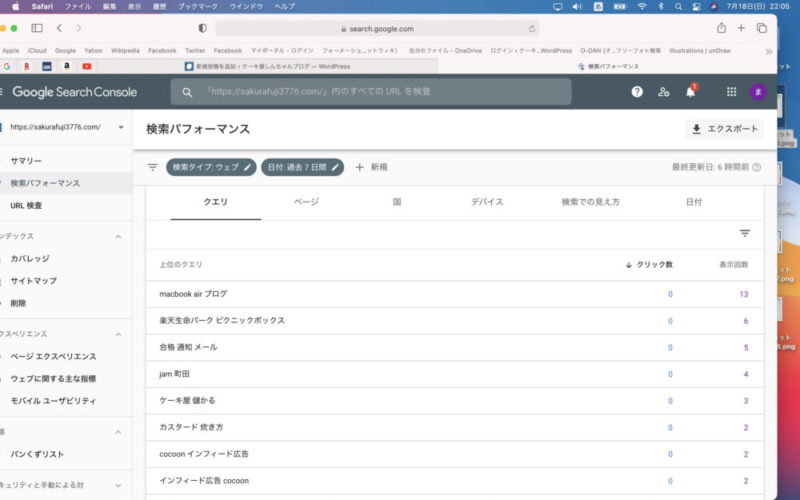Viewport: 800px width, 500px height.
Task: Click the Safari address bar
Action: (378, 29)
